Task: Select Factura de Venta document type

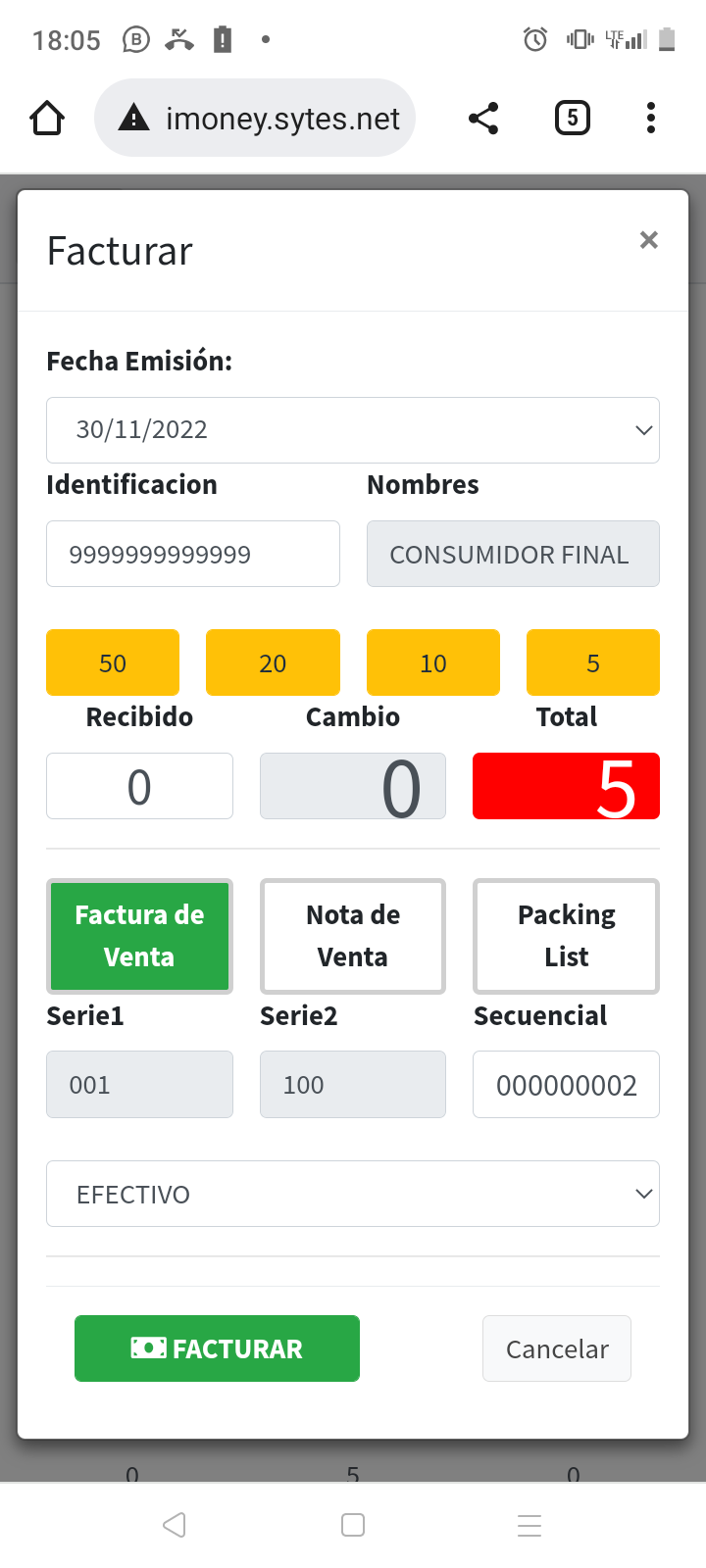Action: click(x=139, y=936)
